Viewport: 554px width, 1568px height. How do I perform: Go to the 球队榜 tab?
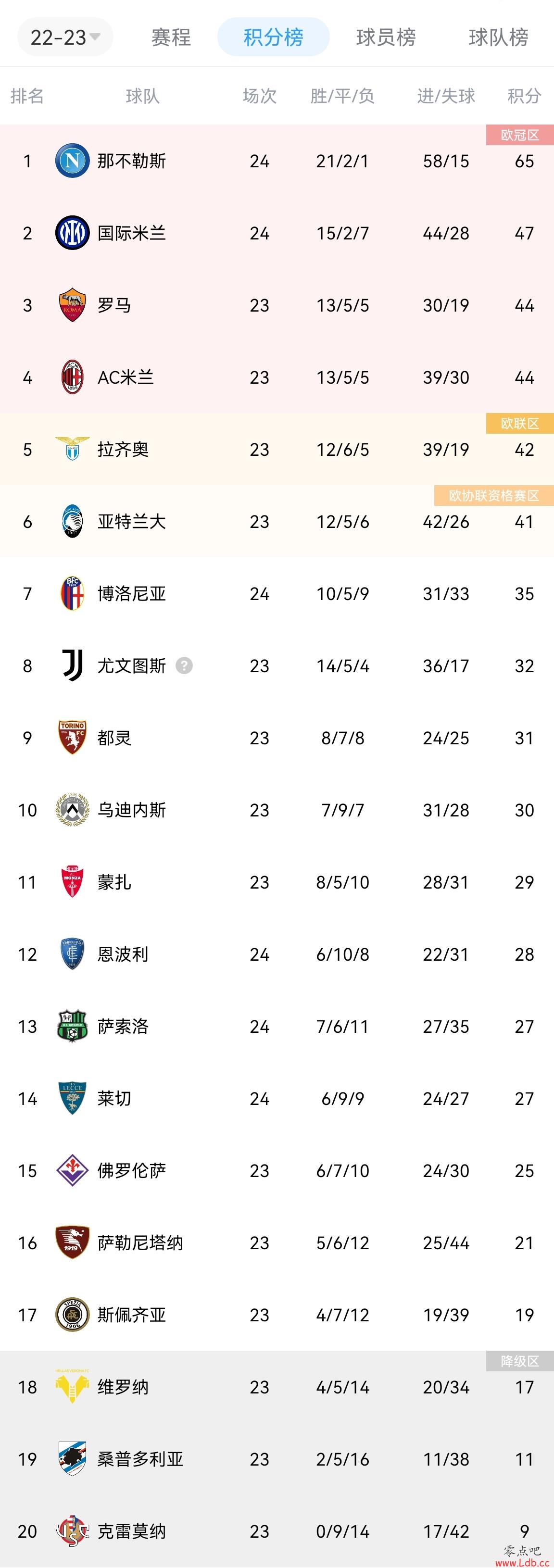[x=499, y=37]
